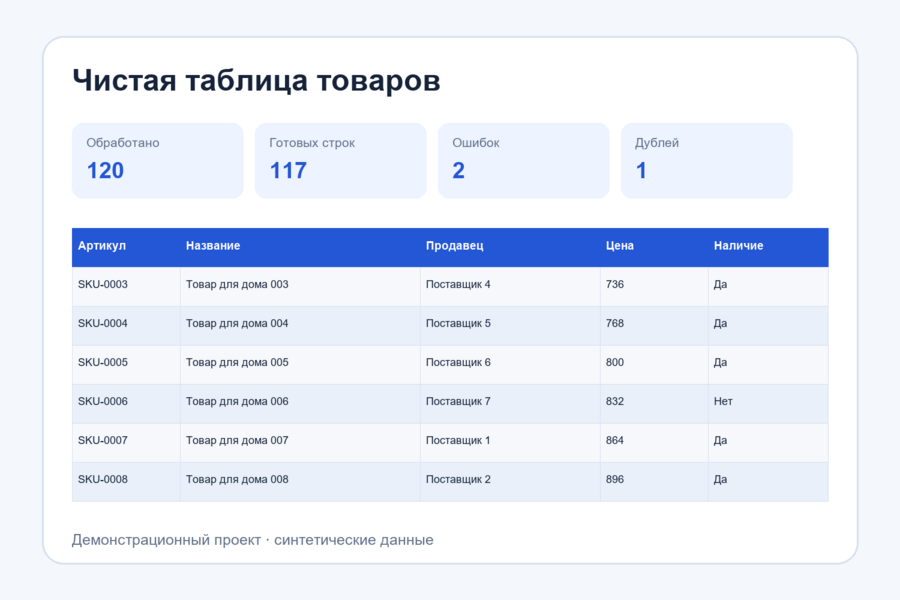Screen dimensions: 900x600
Task: Open the Ошибок 2 stat card
Action: click(523, 161)
